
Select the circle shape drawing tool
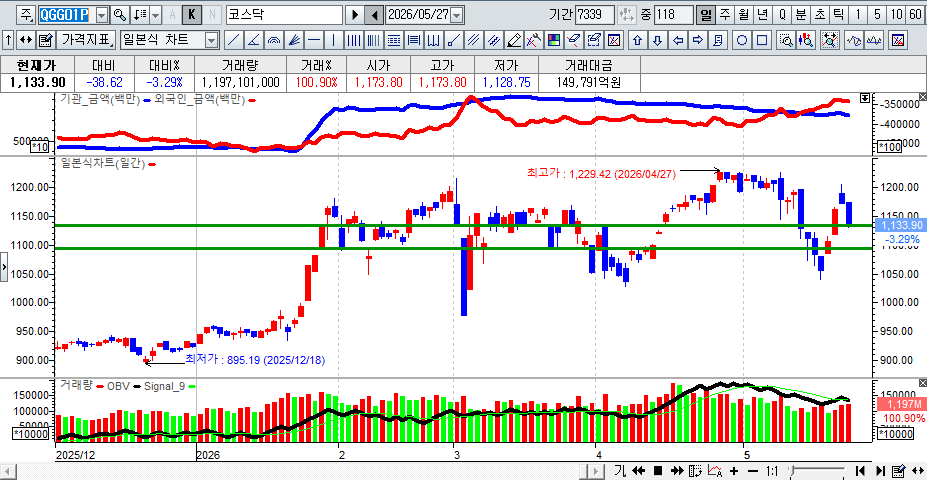pos(743,40)
